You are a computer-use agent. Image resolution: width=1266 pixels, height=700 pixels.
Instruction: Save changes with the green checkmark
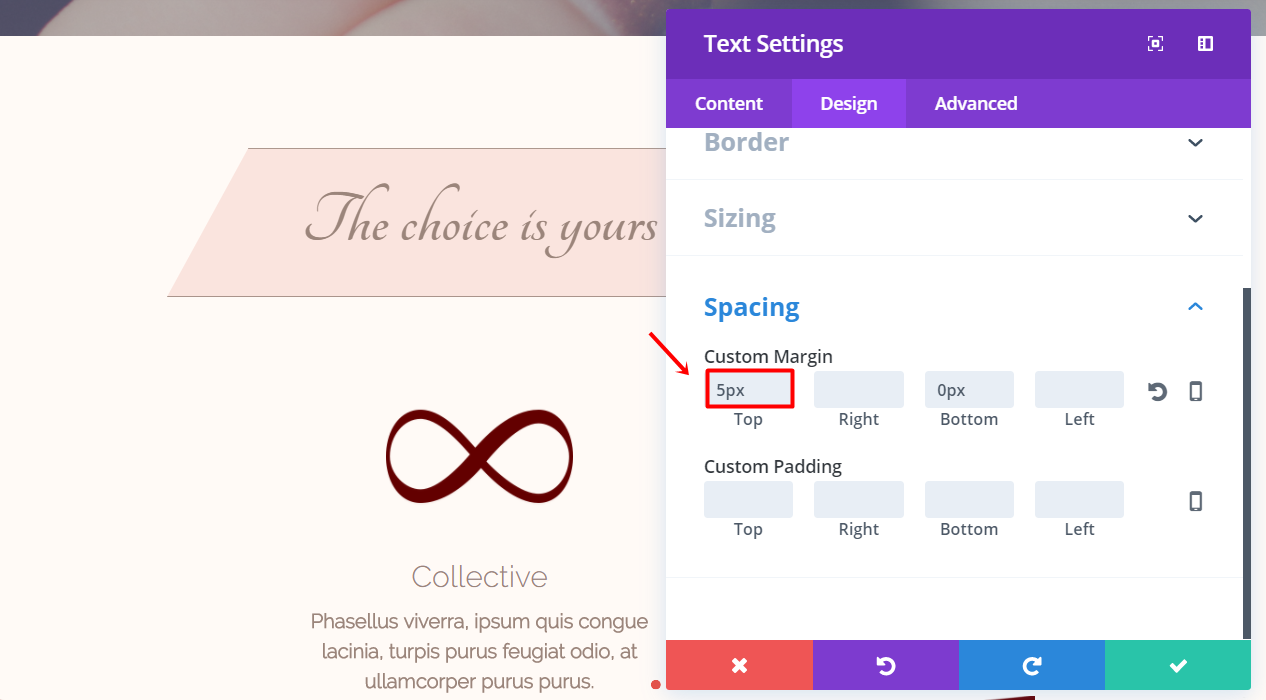coord(1178,665)
